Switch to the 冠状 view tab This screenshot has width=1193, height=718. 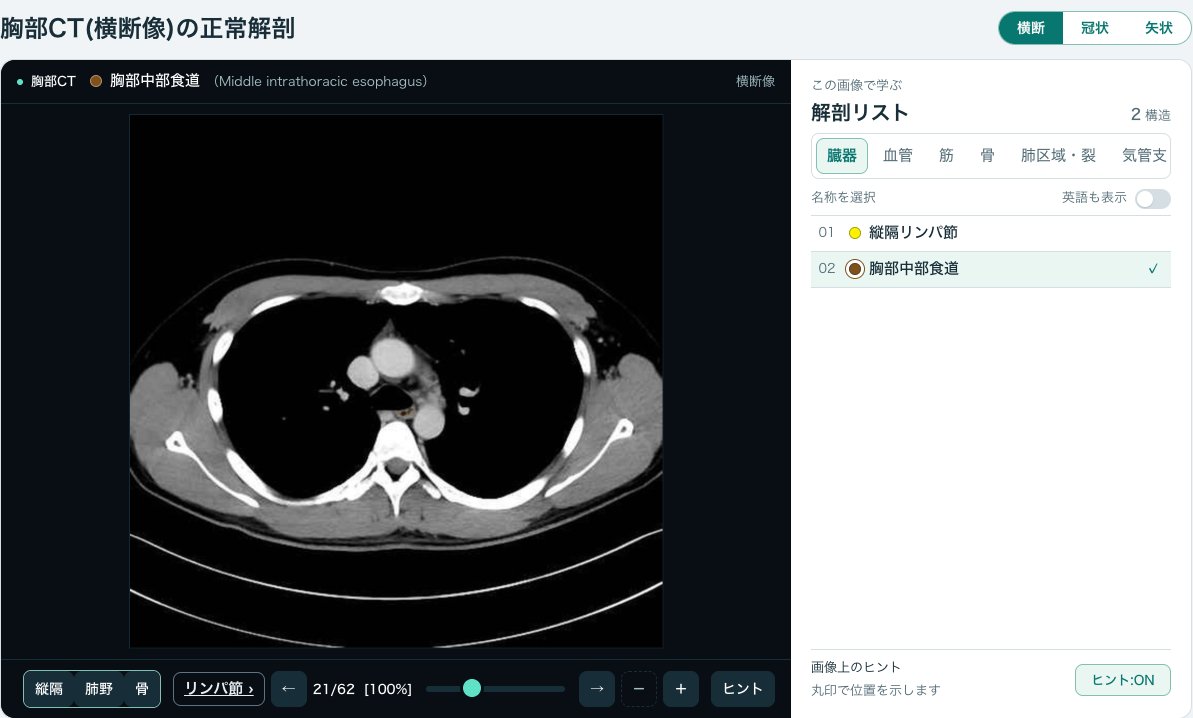1095,28
